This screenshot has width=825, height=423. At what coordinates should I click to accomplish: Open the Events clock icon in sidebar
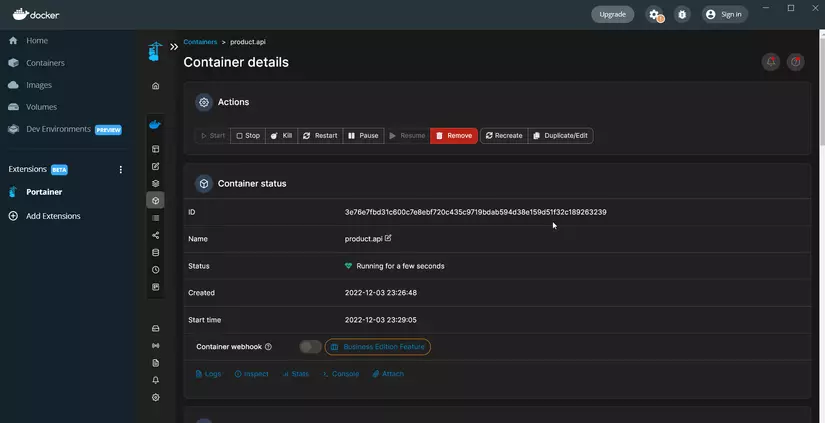pyautogui.click(x=155, y=270)
